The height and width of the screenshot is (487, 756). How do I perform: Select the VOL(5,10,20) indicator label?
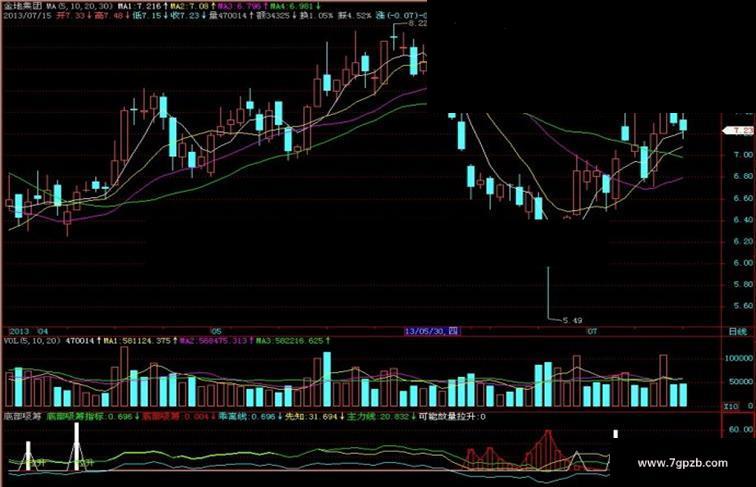[32, 341]
